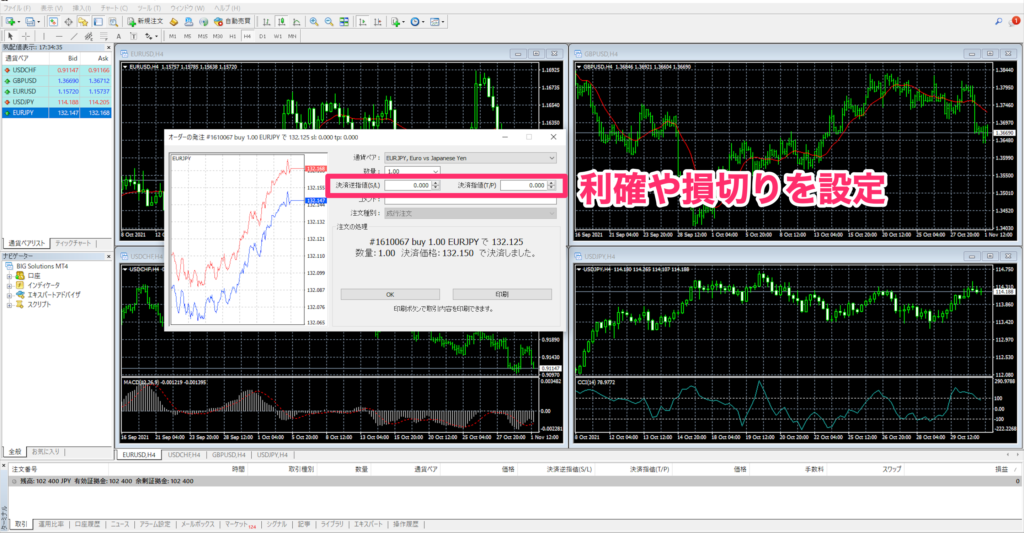Open search magnifier at top right
The width and height of the screenshot is (1024, 533).
pyautogui.click(x=999, y=22)
